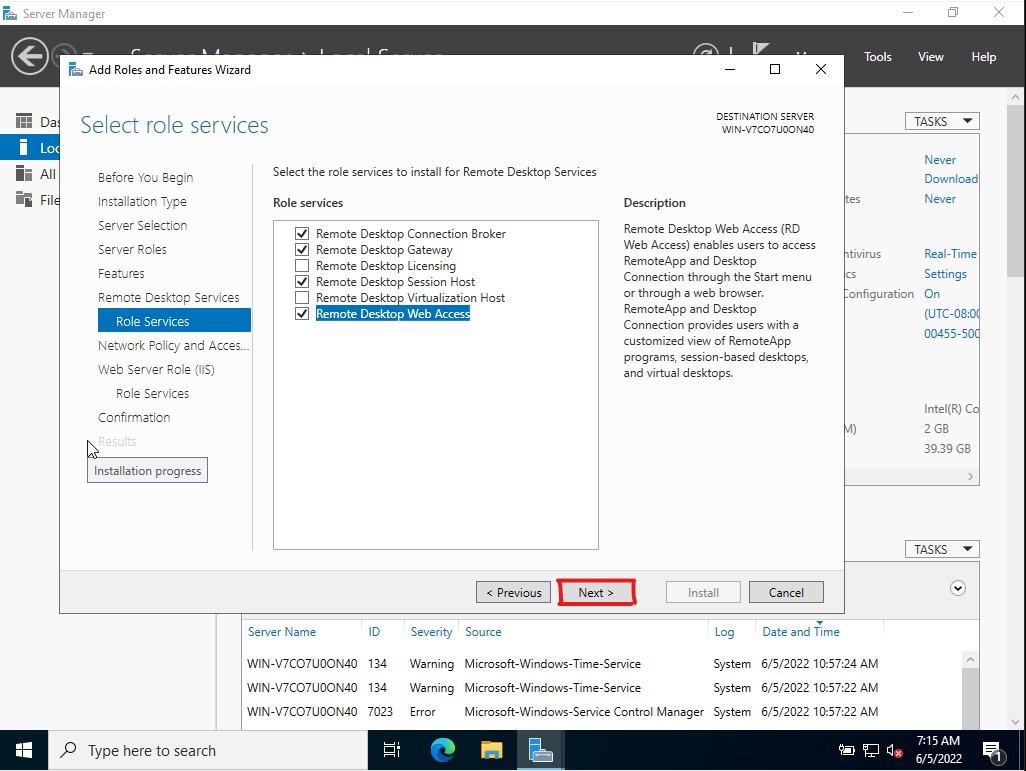1026x771 pixels.
Task: Sort events by ID column
Action: point(374,632)
